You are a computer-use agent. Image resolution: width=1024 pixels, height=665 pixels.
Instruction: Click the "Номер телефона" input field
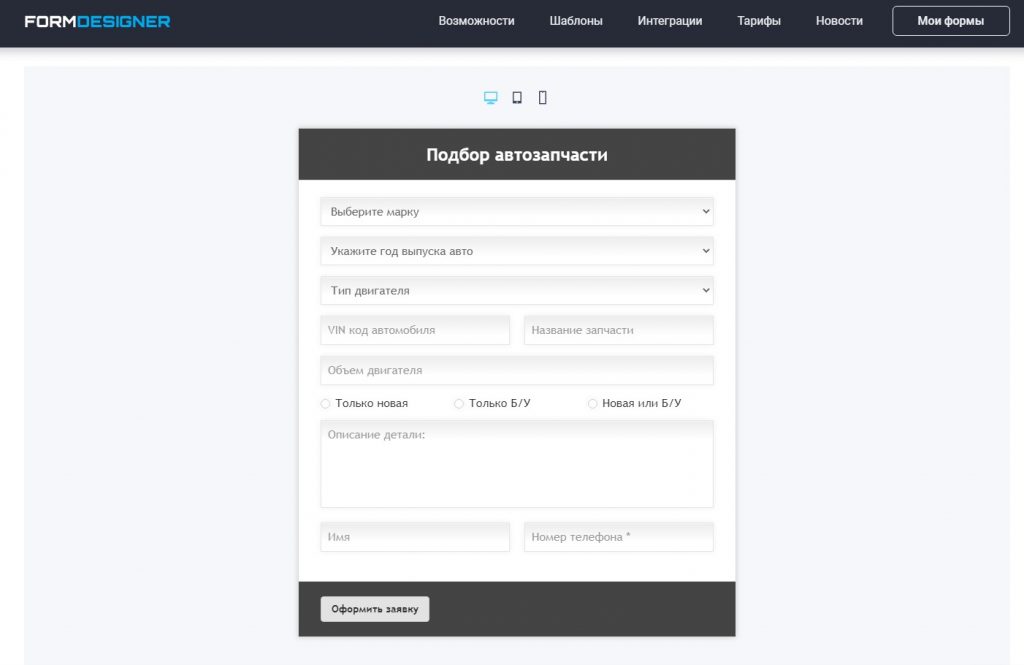[618, 537]
